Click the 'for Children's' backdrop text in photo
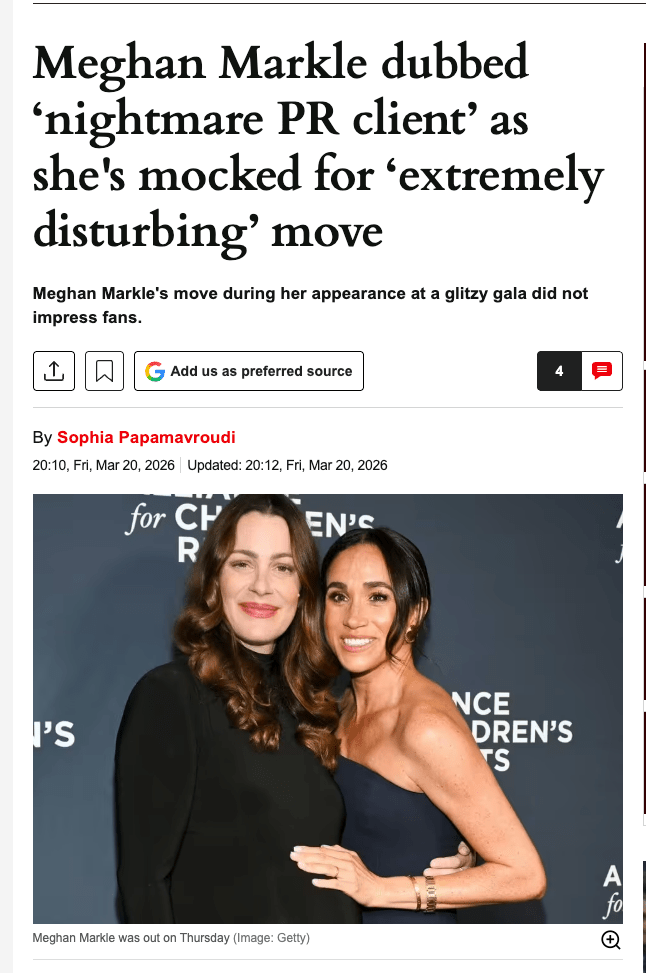The width and height of the screenshot is (646, 973). (x=250, y=522)
